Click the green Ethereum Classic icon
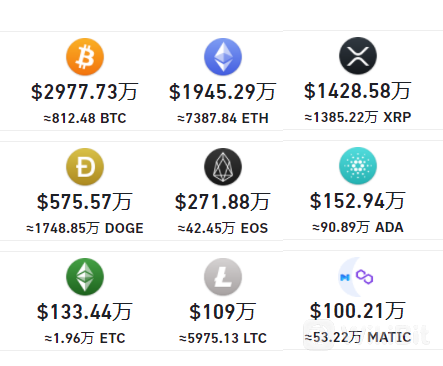This screenshot has height=366, width=443. tap(85, 277)
